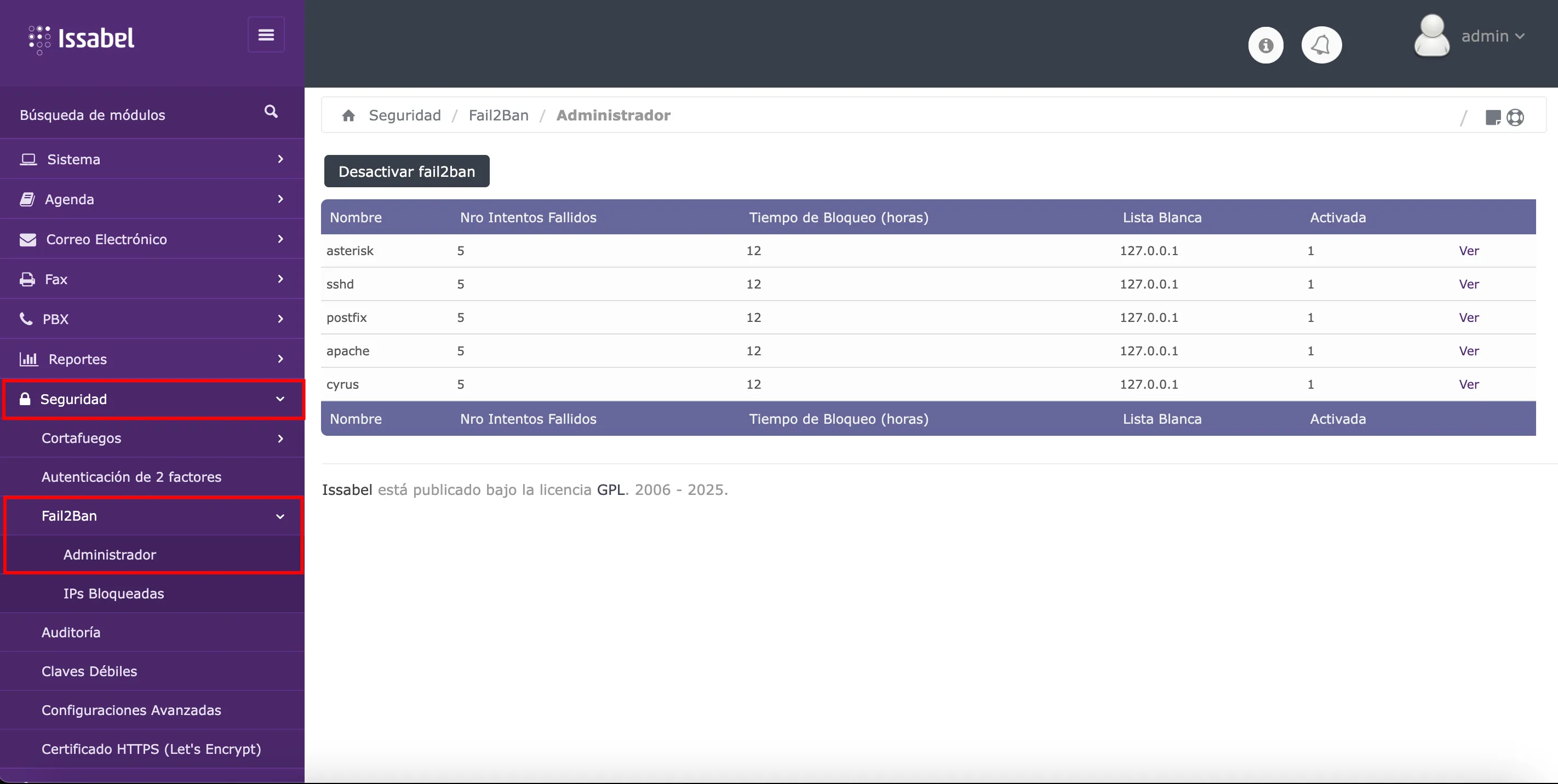Click the info circle icon in header

[x=1265, y=45]
